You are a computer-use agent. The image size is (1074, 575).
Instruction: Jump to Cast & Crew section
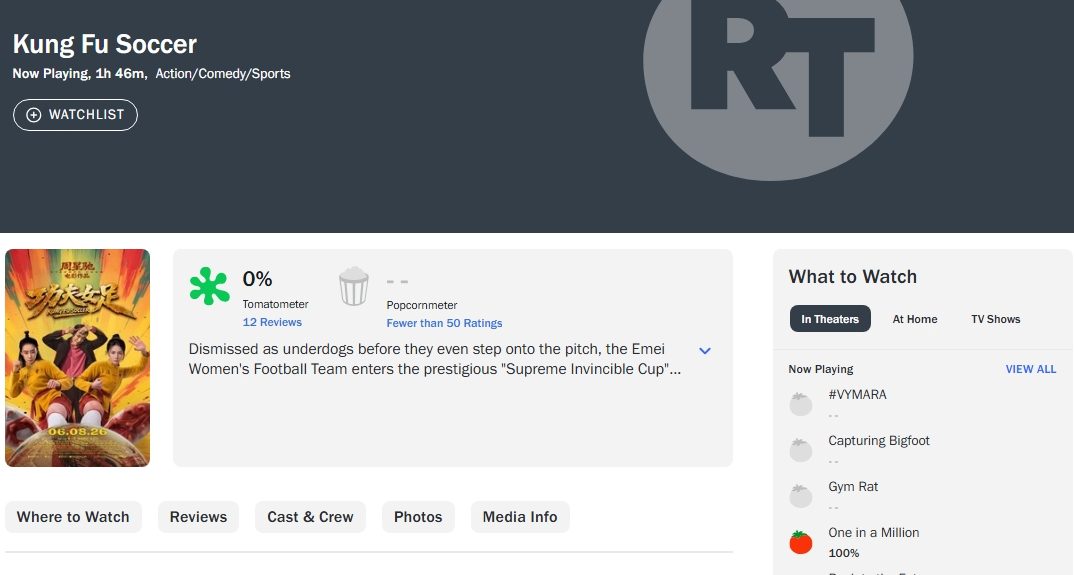(x=310, y=517)
